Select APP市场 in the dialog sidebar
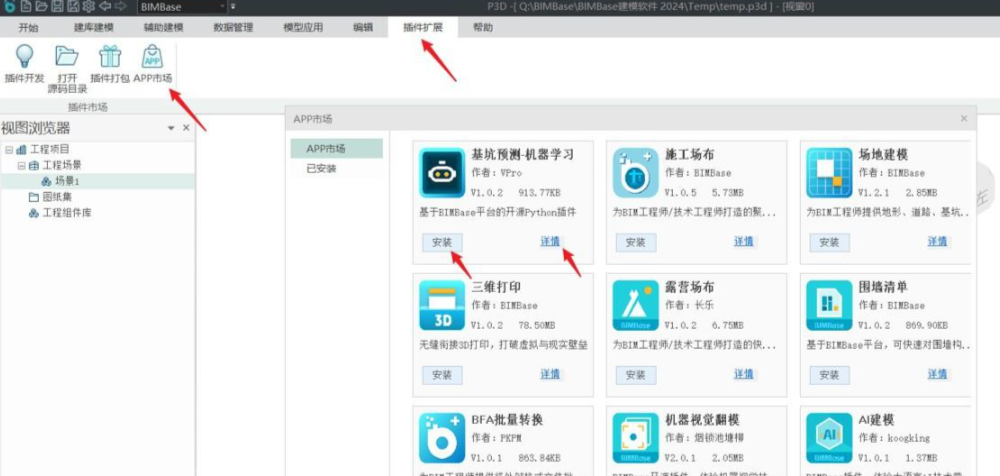 [337, 149]
